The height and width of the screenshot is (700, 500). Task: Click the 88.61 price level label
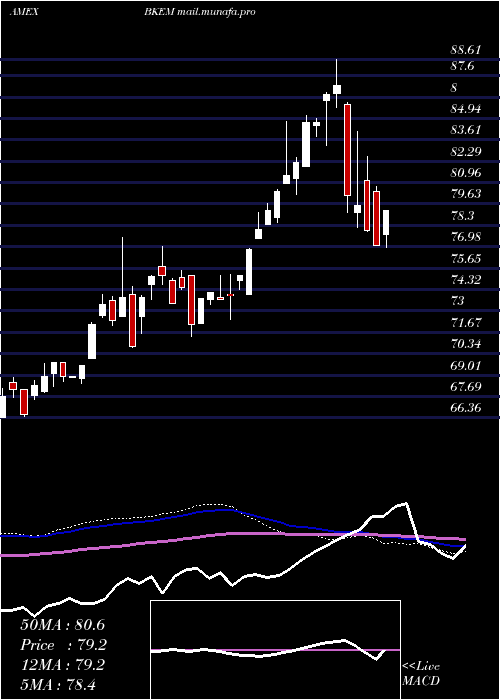pos(466,50)
